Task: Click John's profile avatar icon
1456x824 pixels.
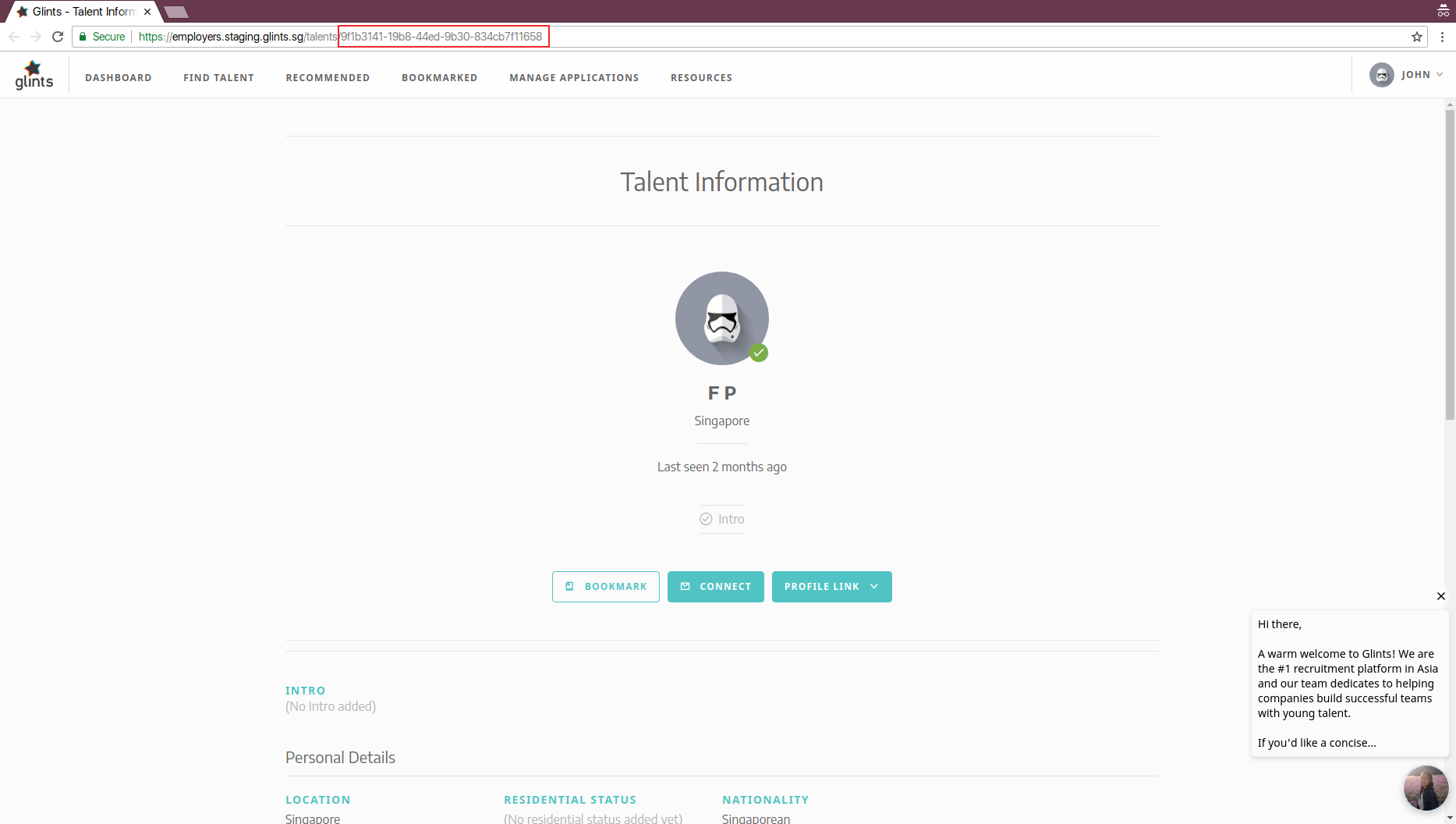Action: (1381, 75)
